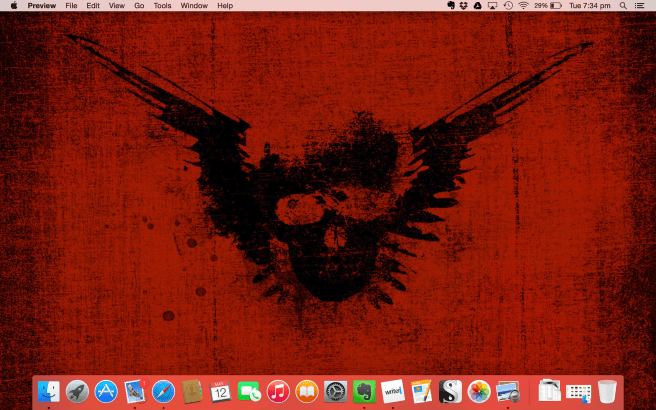Viewport: 656px width, 410px height.
Task: Open System Preferences gear icon
Action: tap(336, 392)
